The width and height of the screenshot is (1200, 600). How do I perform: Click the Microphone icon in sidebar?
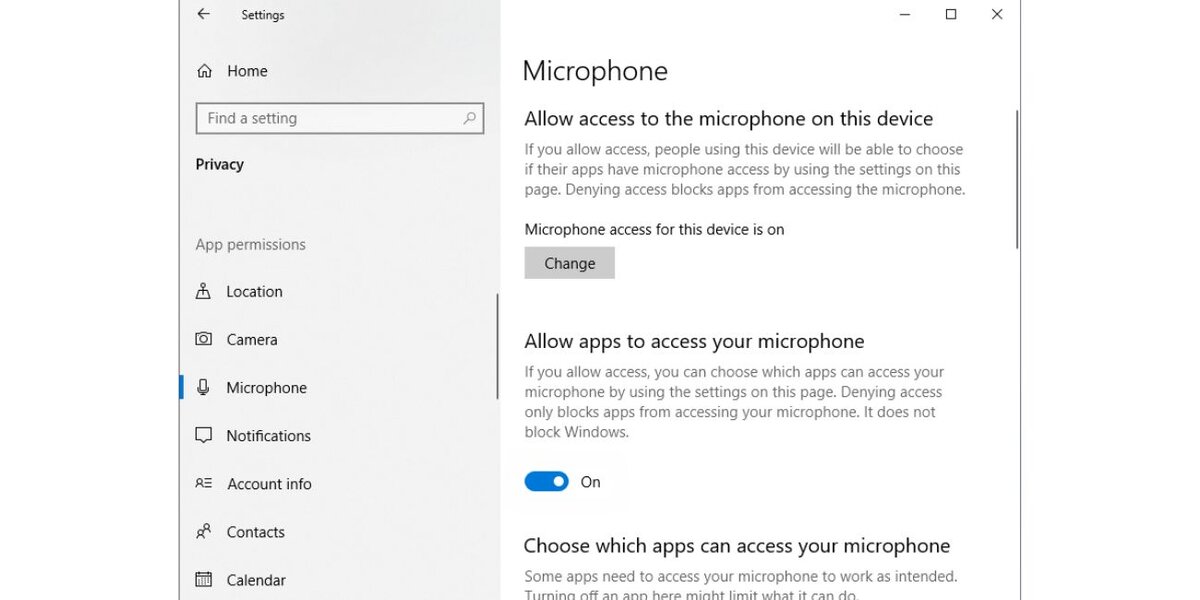click(204, 387)
